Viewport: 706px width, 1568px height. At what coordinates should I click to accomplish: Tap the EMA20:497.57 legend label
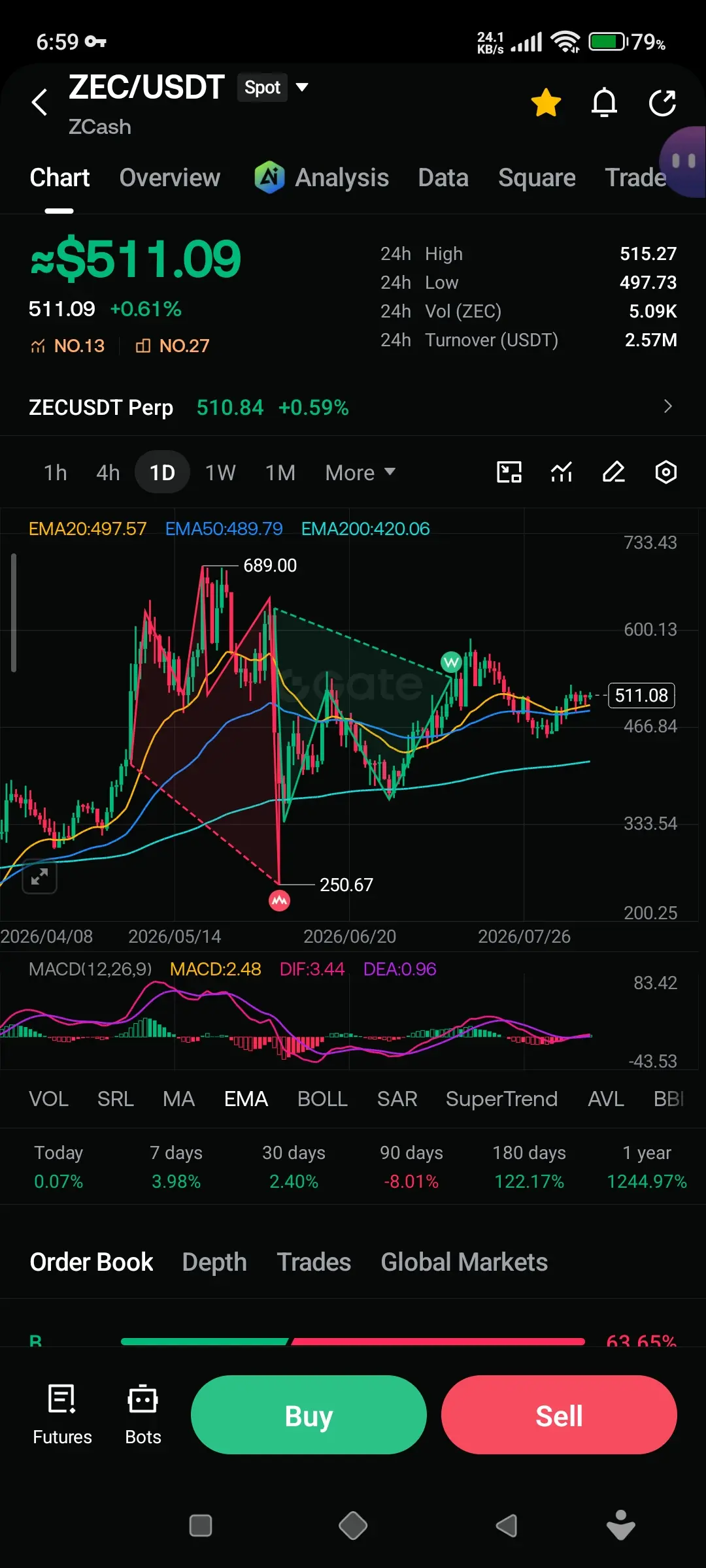coord(88,529)
